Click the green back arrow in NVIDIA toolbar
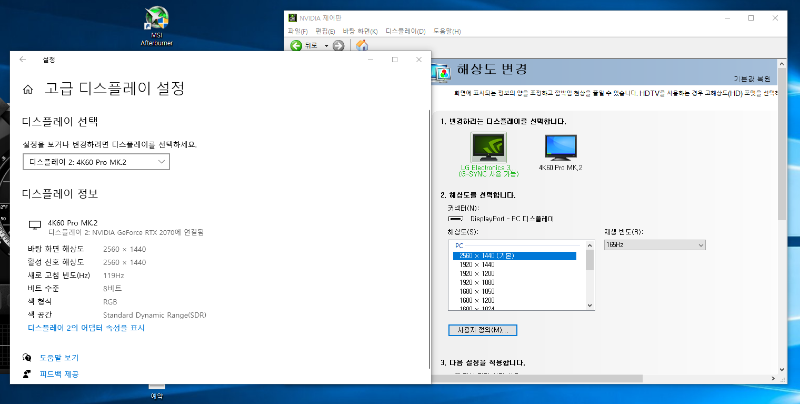The height and width of the screenshot is (404, 800). click(296, 46)
